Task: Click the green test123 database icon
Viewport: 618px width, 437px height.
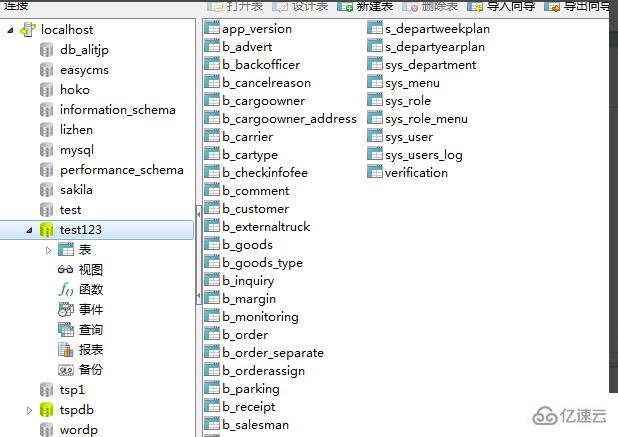Action: click(x=47, y=230)
